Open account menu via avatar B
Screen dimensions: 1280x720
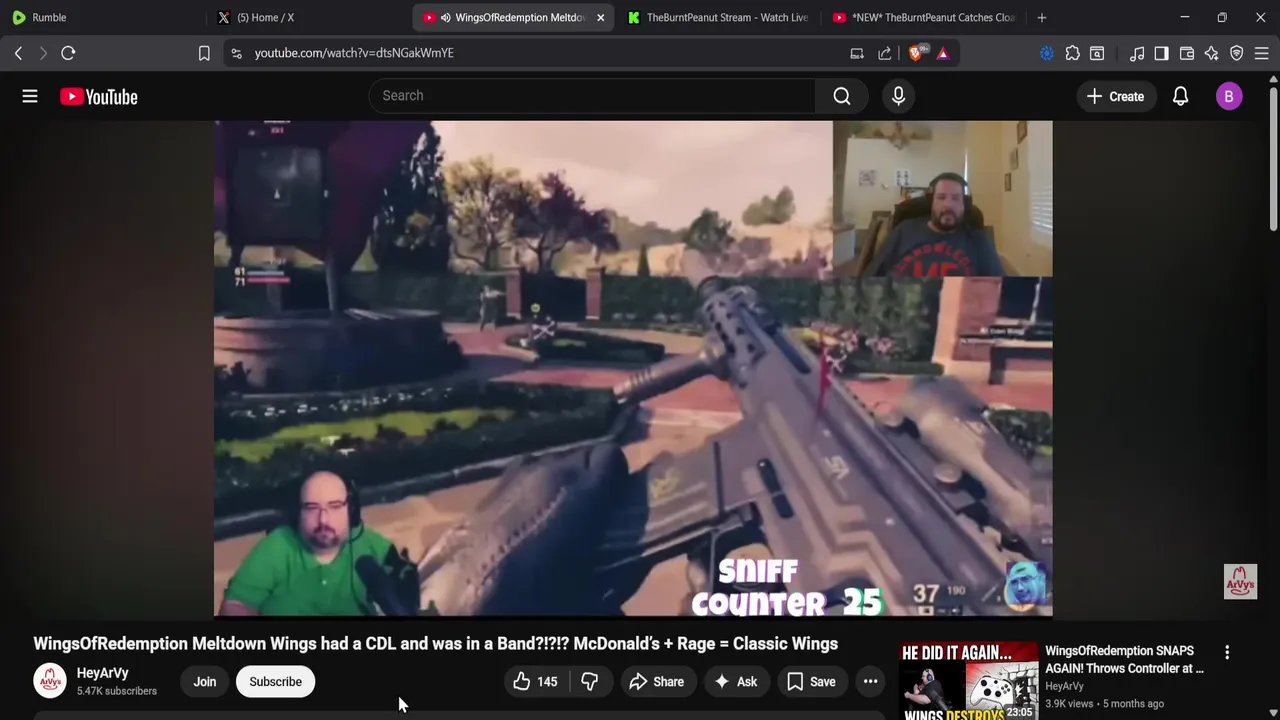pos(1229,96)
